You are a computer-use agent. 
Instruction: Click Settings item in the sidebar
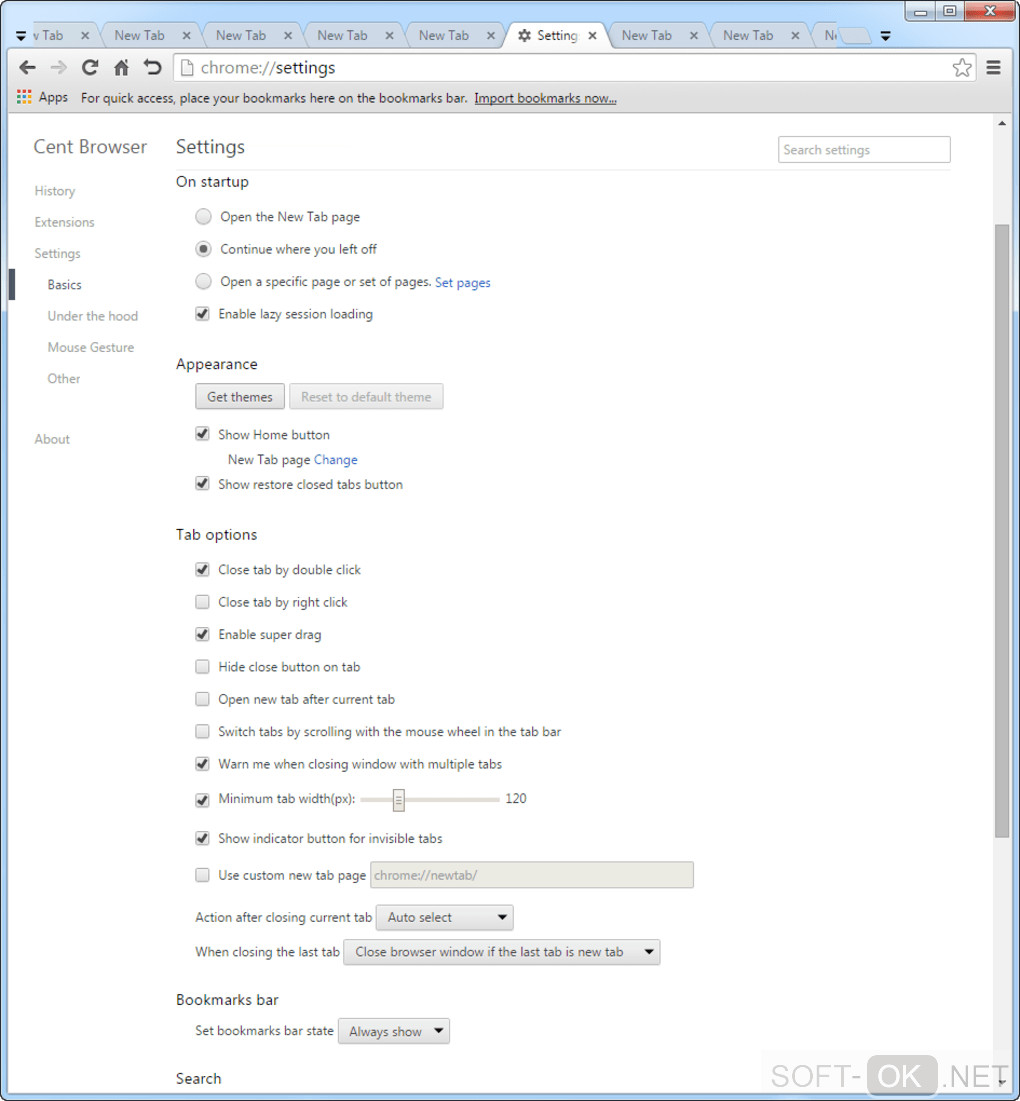pos(58,253)
